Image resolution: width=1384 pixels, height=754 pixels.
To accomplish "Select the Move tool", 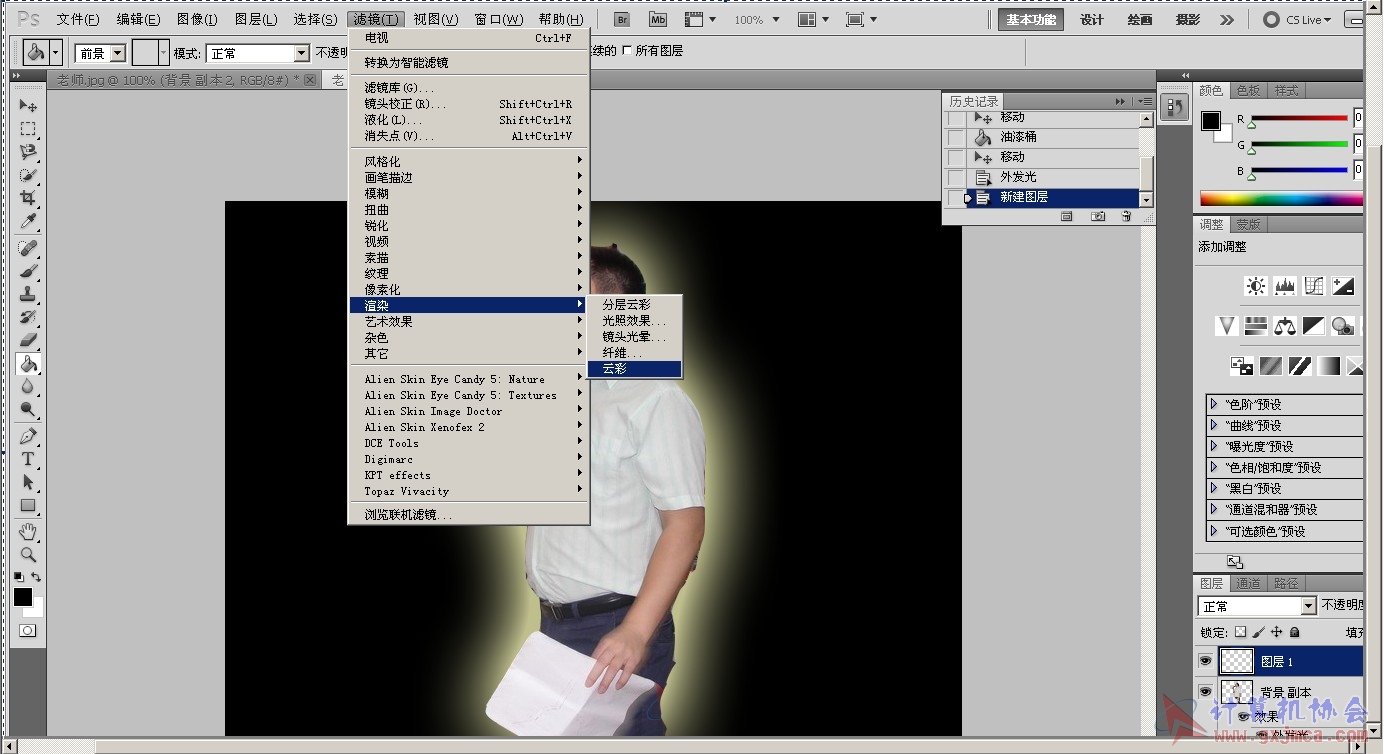I will (28, 106).
